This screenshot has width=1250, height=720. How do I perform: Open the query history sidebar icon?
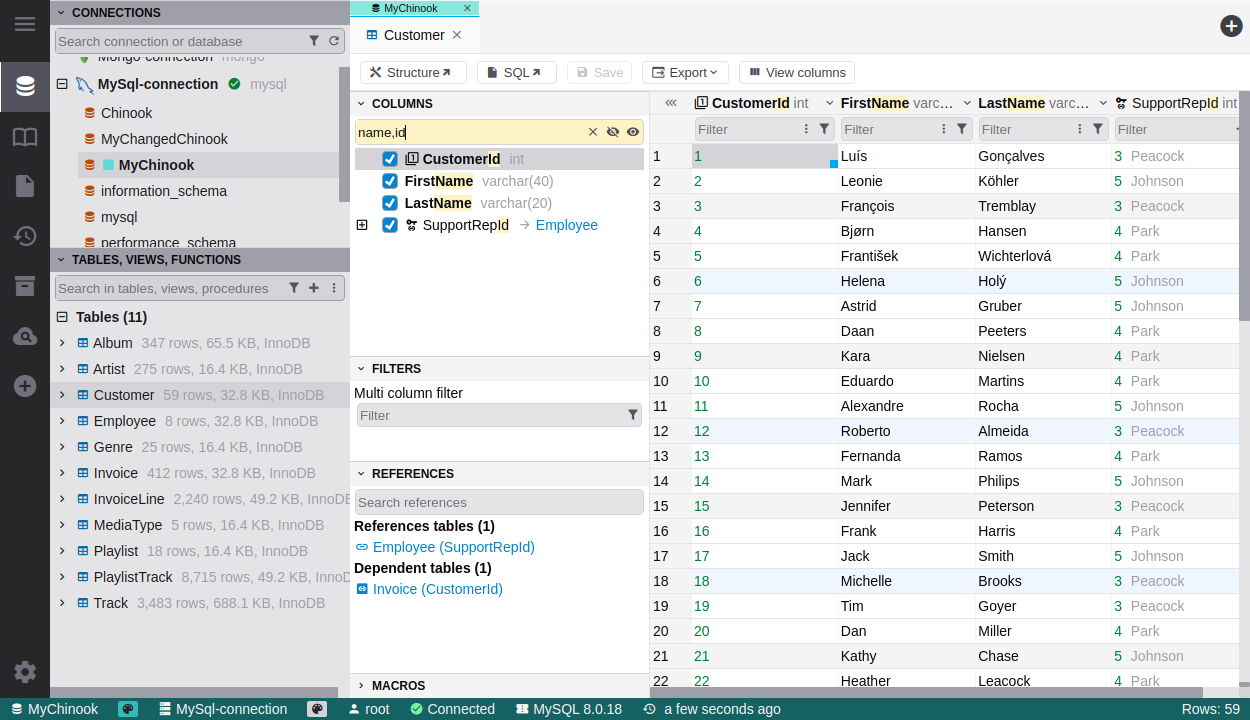[x=25, y=236]
